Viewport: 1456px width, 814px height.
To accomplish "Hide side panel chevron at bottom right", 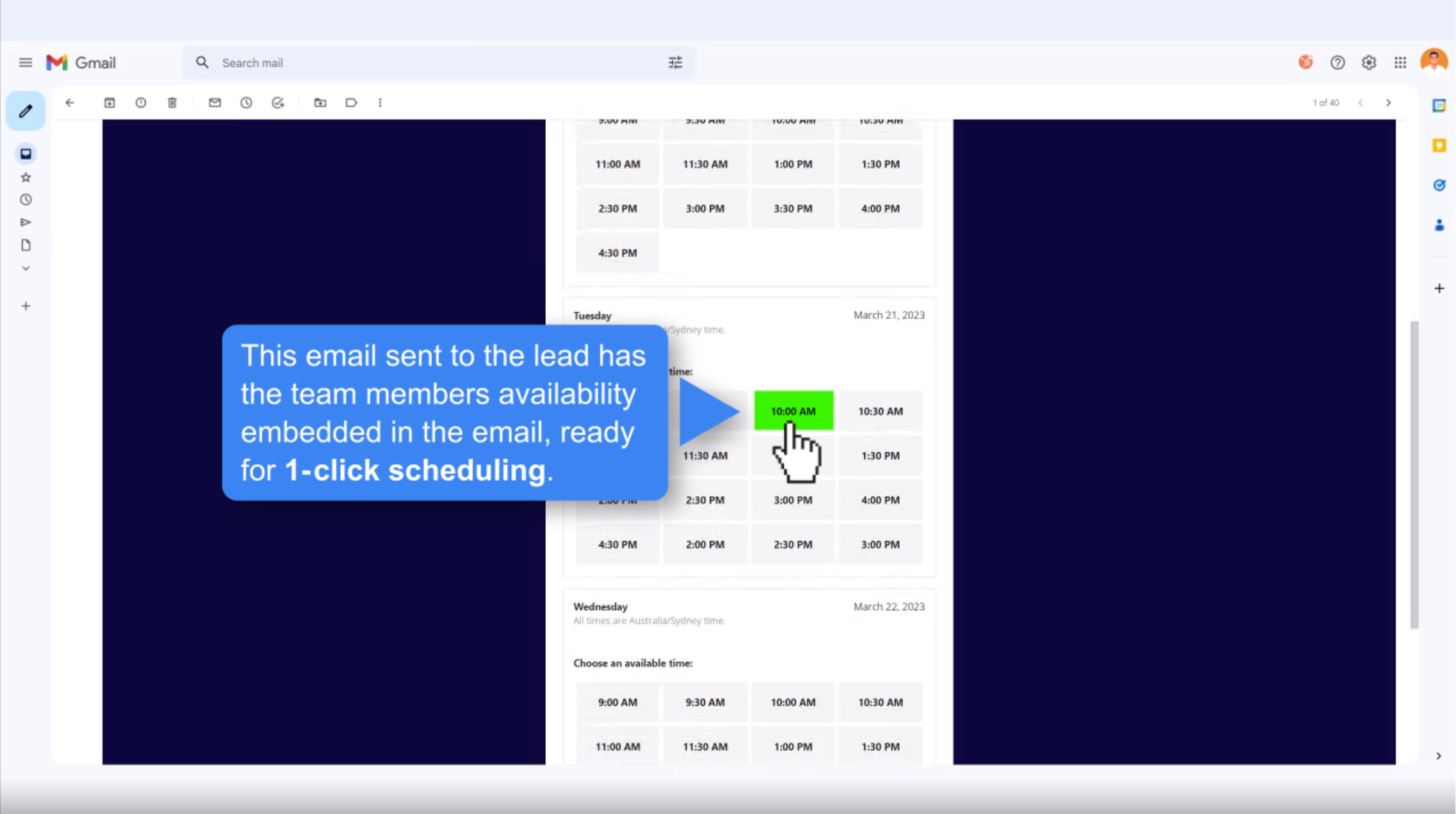I will [x=1439, y=756].
